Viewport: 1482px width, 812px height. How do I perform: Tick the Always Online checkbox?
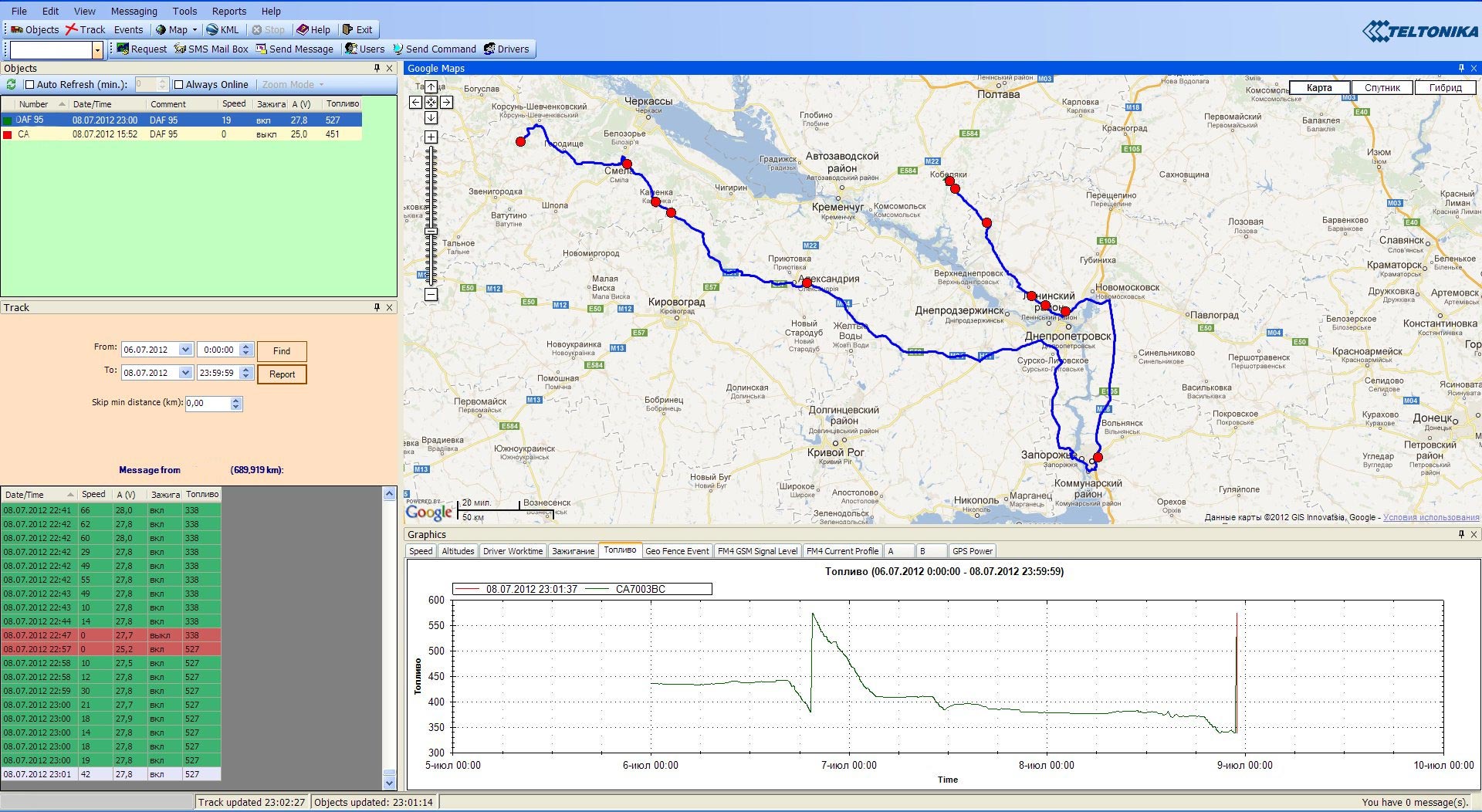coord(178,85)
